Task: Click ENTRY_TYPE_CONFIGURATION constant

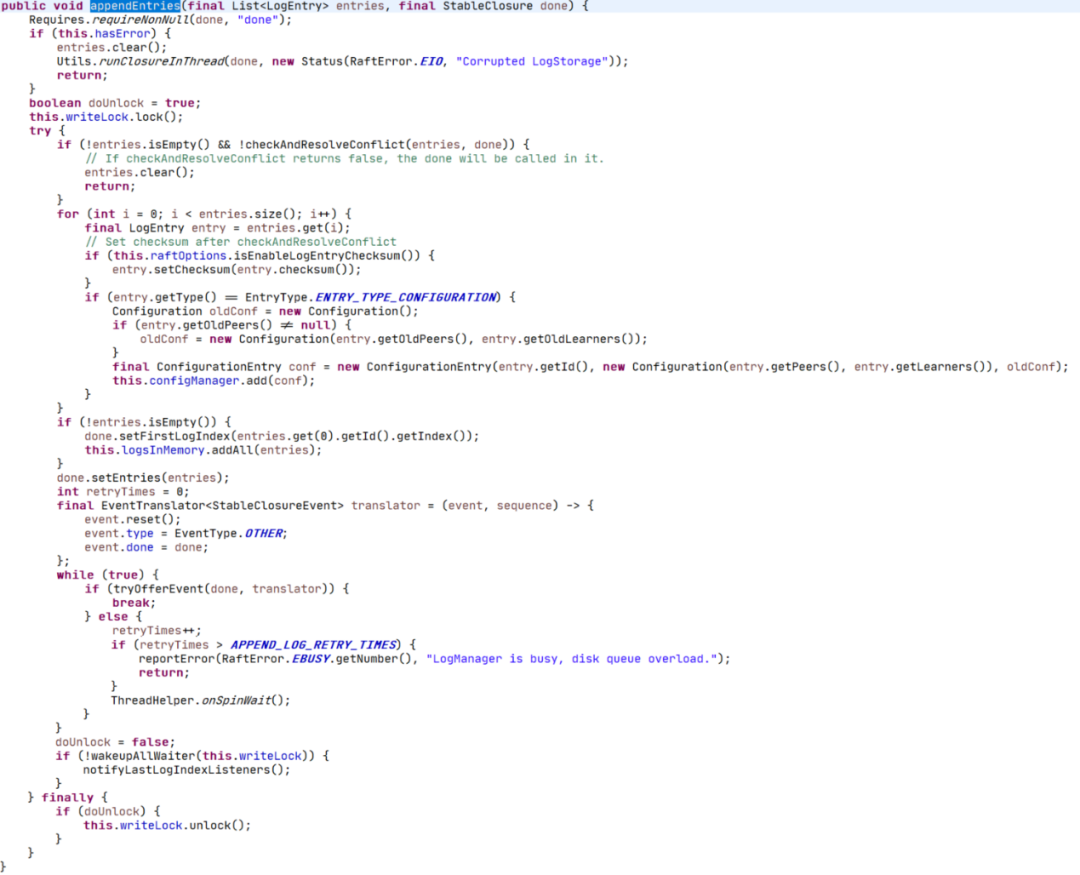Action: (x=405, y=297)
